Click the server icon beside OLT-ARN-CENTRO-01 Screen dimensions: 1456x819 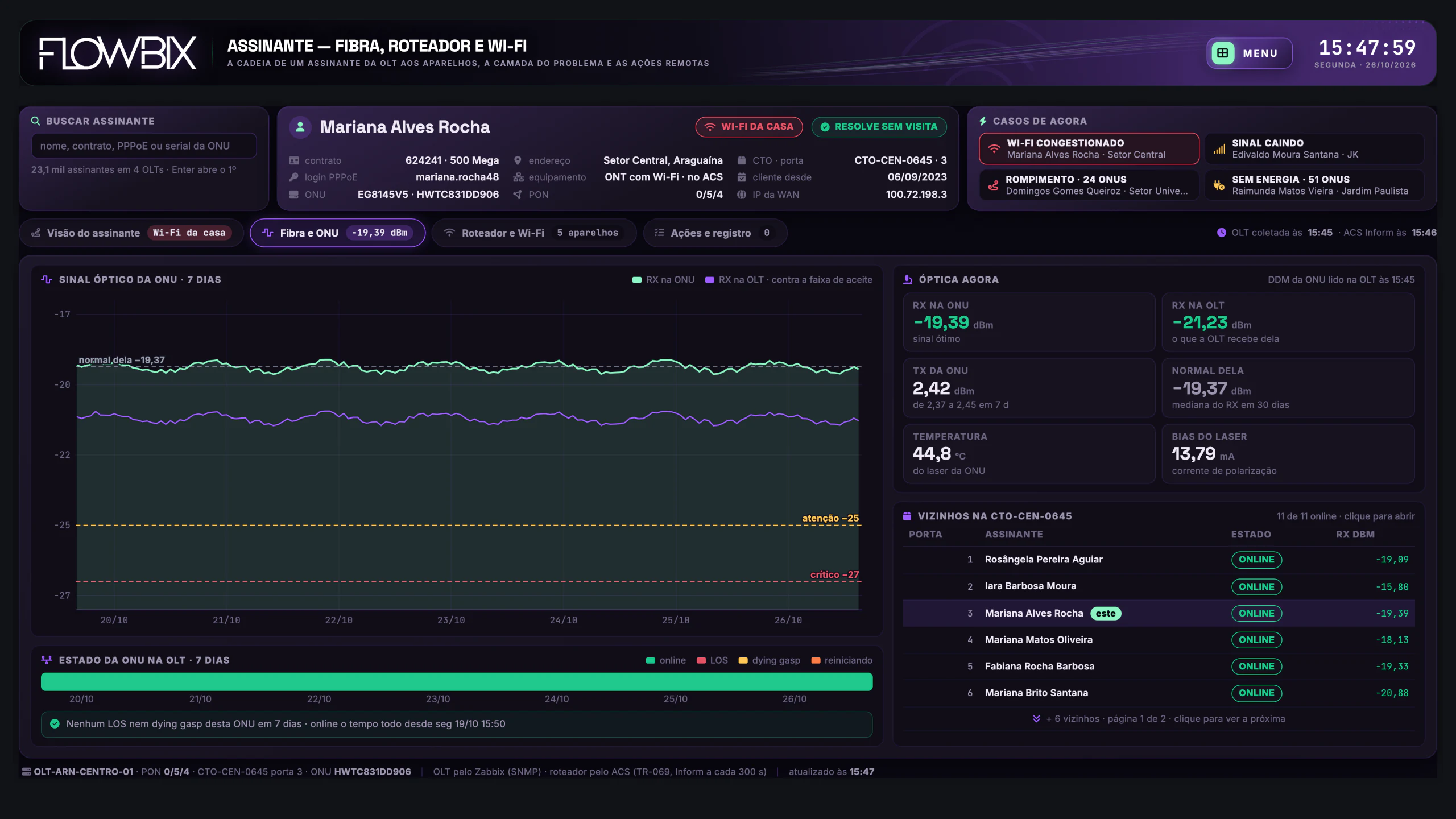(x=26, y=772)
